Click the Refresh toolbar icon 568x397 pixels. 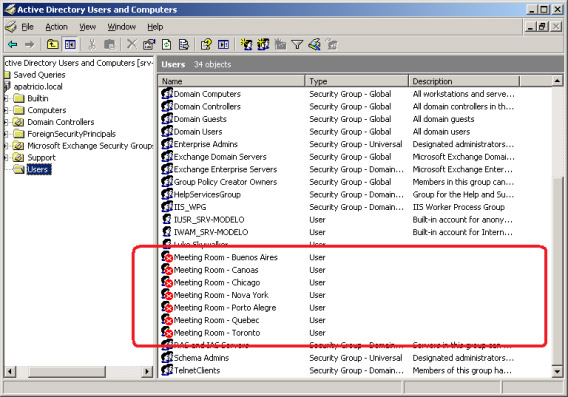coord(166,45)
